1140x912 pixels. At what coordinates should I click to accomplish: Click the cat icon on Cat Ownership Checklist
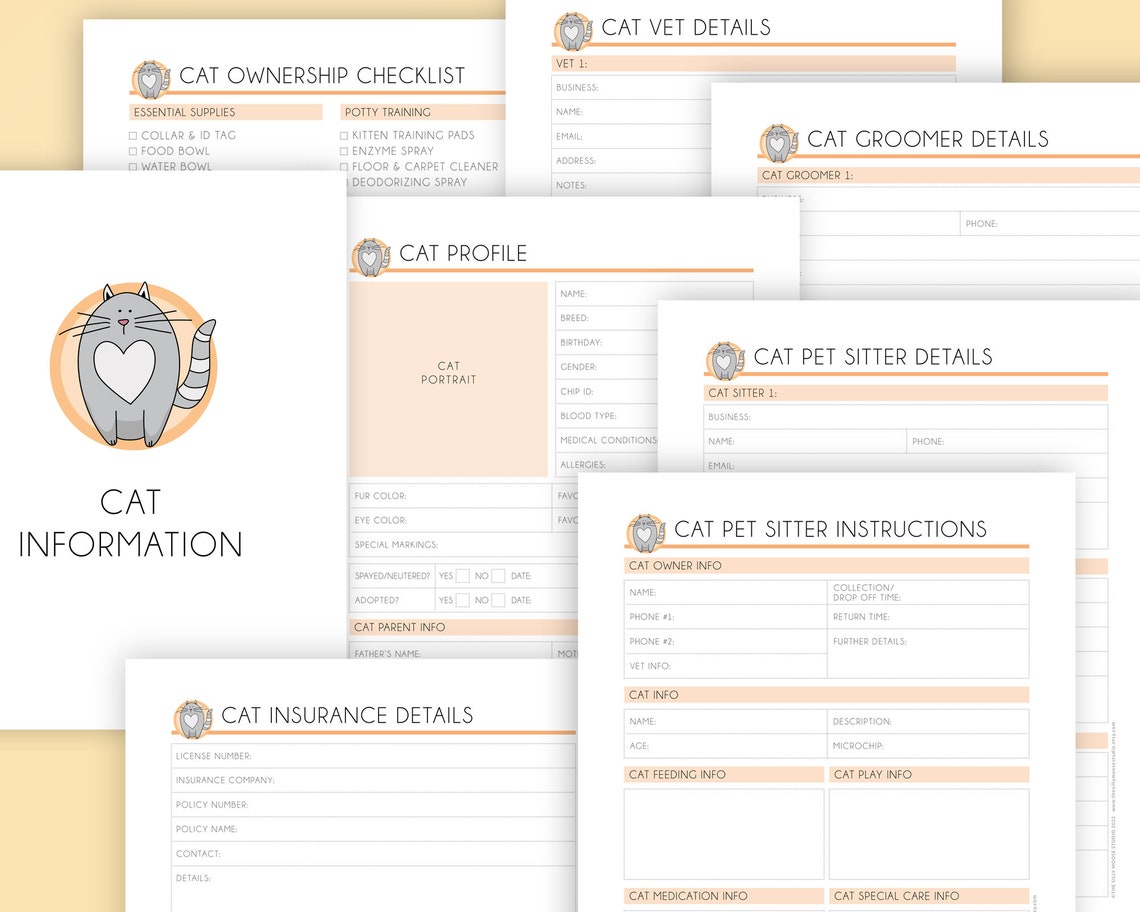(151, 76)
